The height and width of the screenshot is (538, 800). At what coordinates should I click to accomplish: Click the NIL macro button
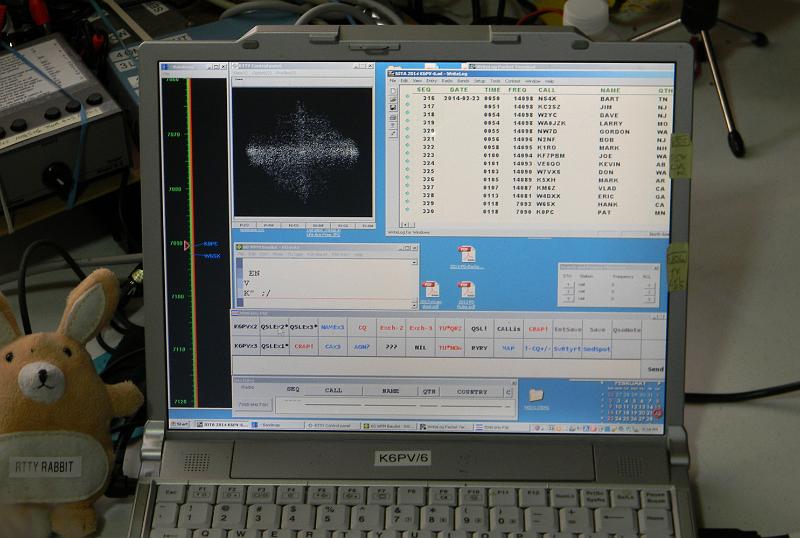[x=420, y=348]
